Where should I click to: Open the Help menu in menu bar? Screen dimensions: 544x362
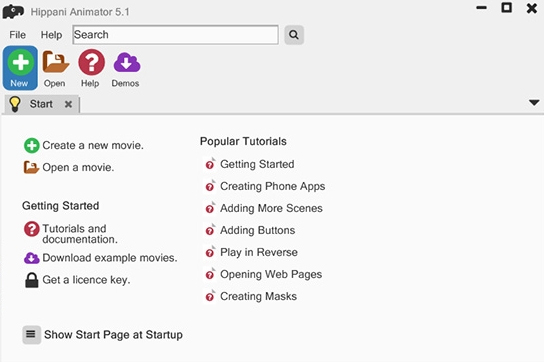click(x=51, y=35)
